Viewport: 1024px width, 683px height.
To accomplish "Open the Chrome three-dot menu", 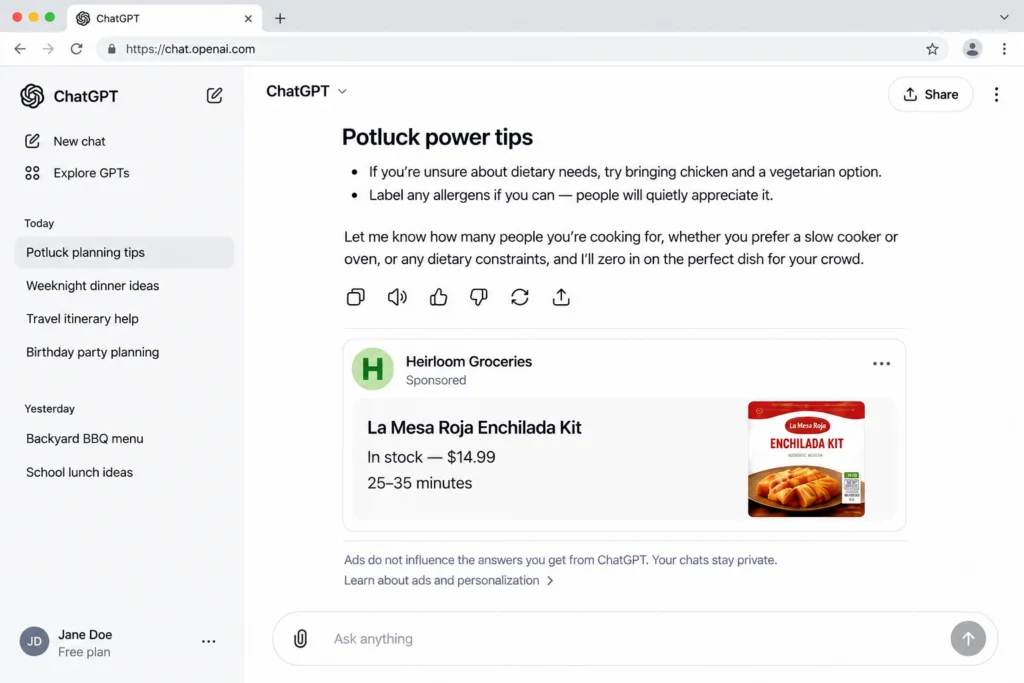I will (1004, 49).
